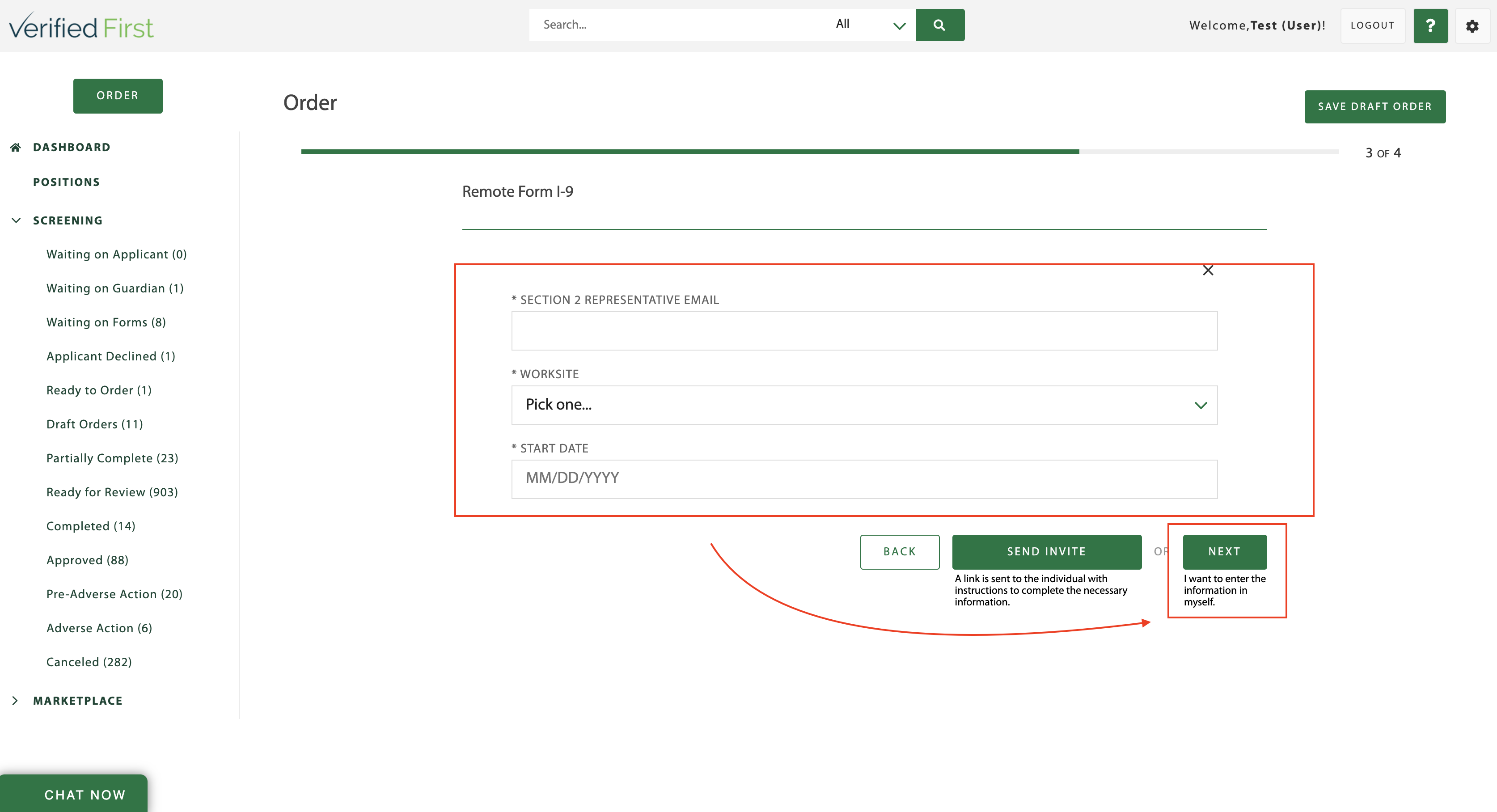
Task: Expand the Marketplace section
Action: click(x=15, y=700)
